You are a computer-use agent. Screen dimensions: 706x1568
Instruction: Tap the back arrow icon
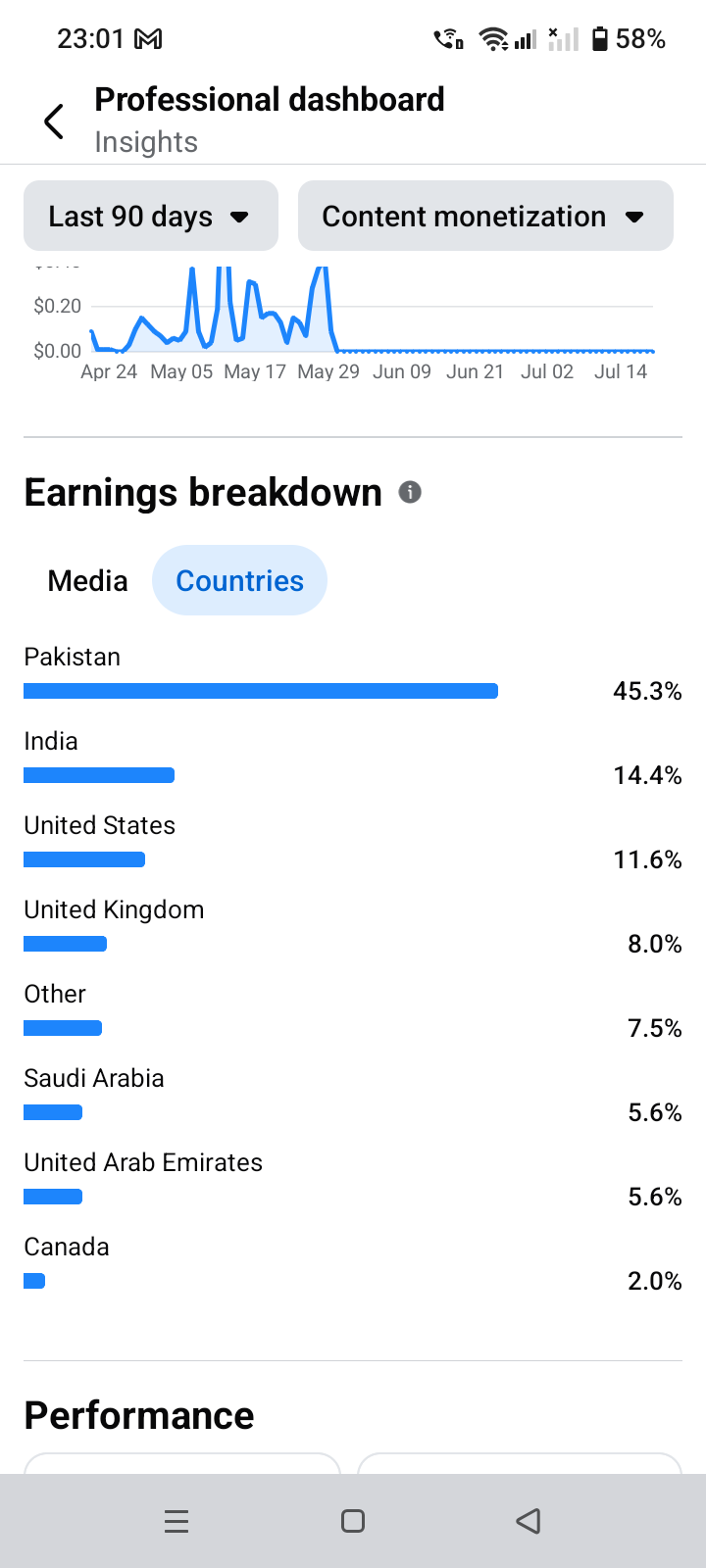click(x=54, y=122)
